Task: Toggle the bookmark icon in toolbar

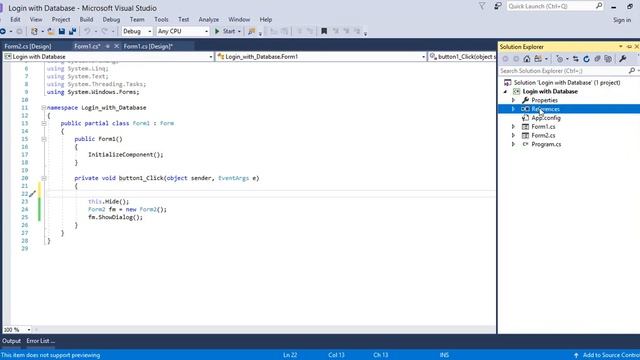Action: 324,31
